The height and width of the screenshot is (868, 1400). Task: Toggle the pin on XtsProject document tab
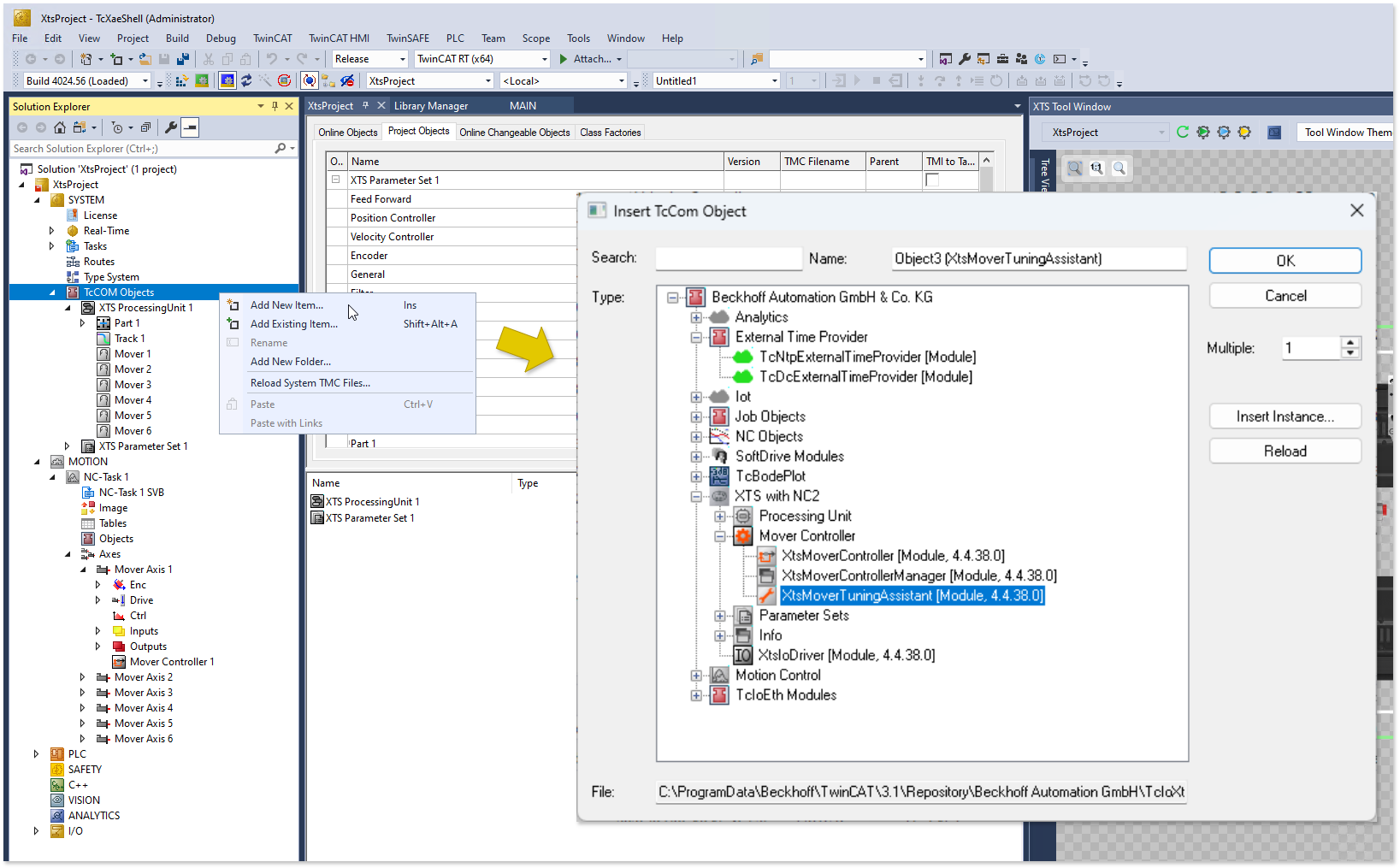tap(365, 105)
